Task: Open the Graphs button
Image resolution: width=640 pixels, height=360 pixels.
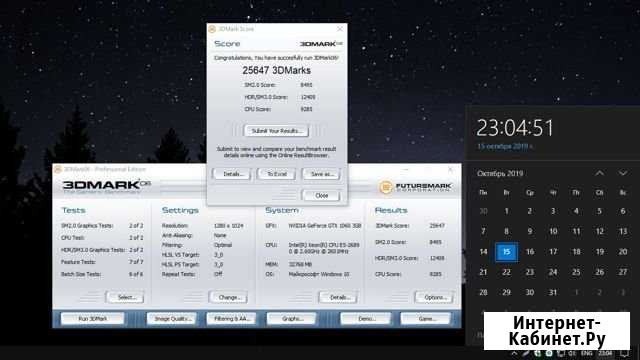Action: 291,318
